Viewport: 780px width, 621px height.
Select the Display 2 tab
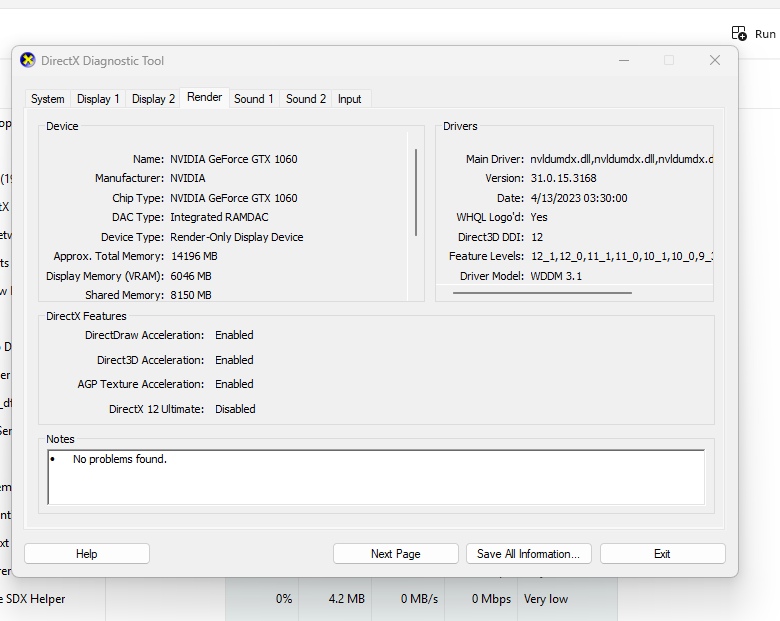click(153, 99)
